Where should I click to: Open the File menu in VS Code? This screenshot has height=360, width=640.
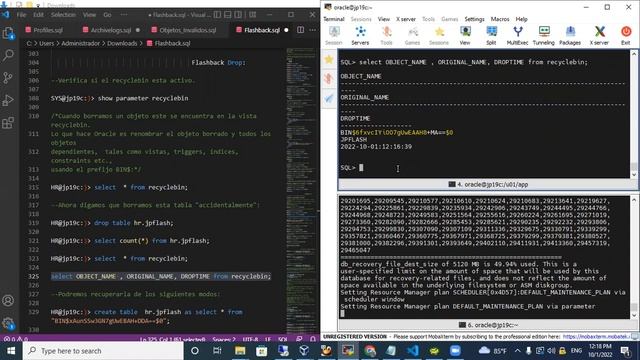[x=21, y=15]
